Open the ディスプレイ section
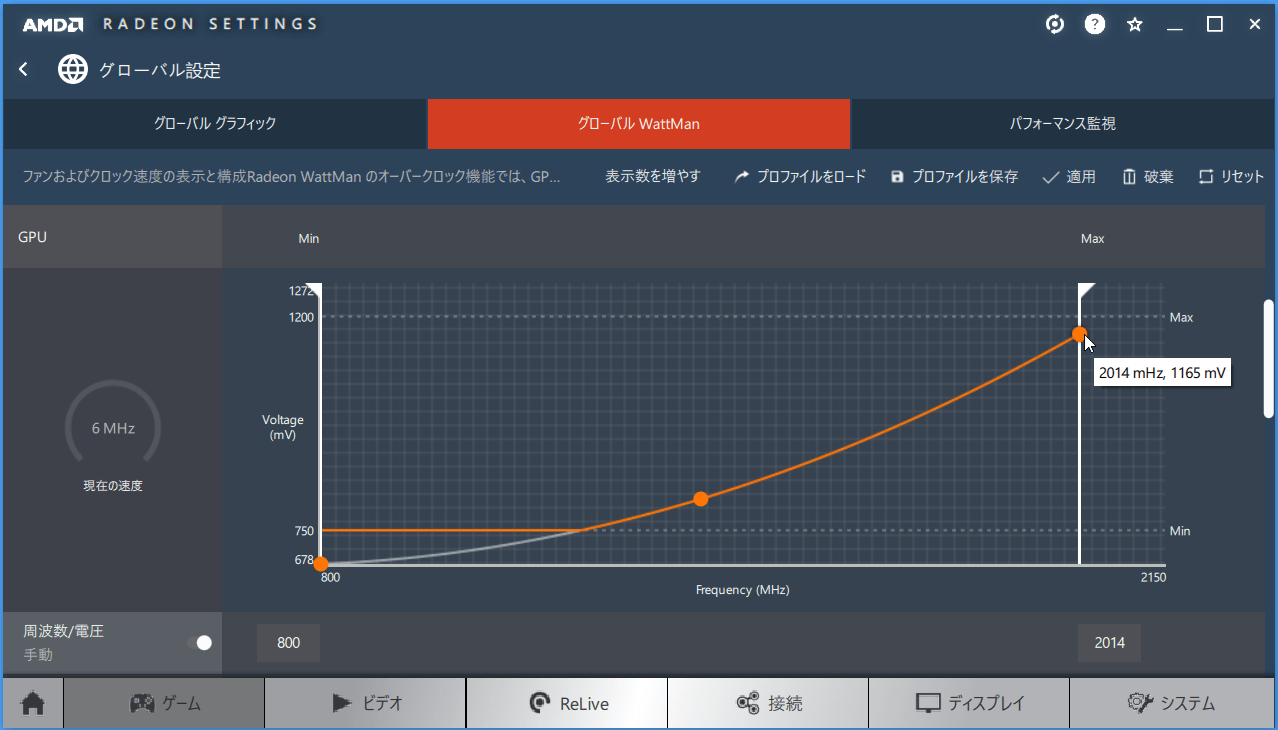 969,703
